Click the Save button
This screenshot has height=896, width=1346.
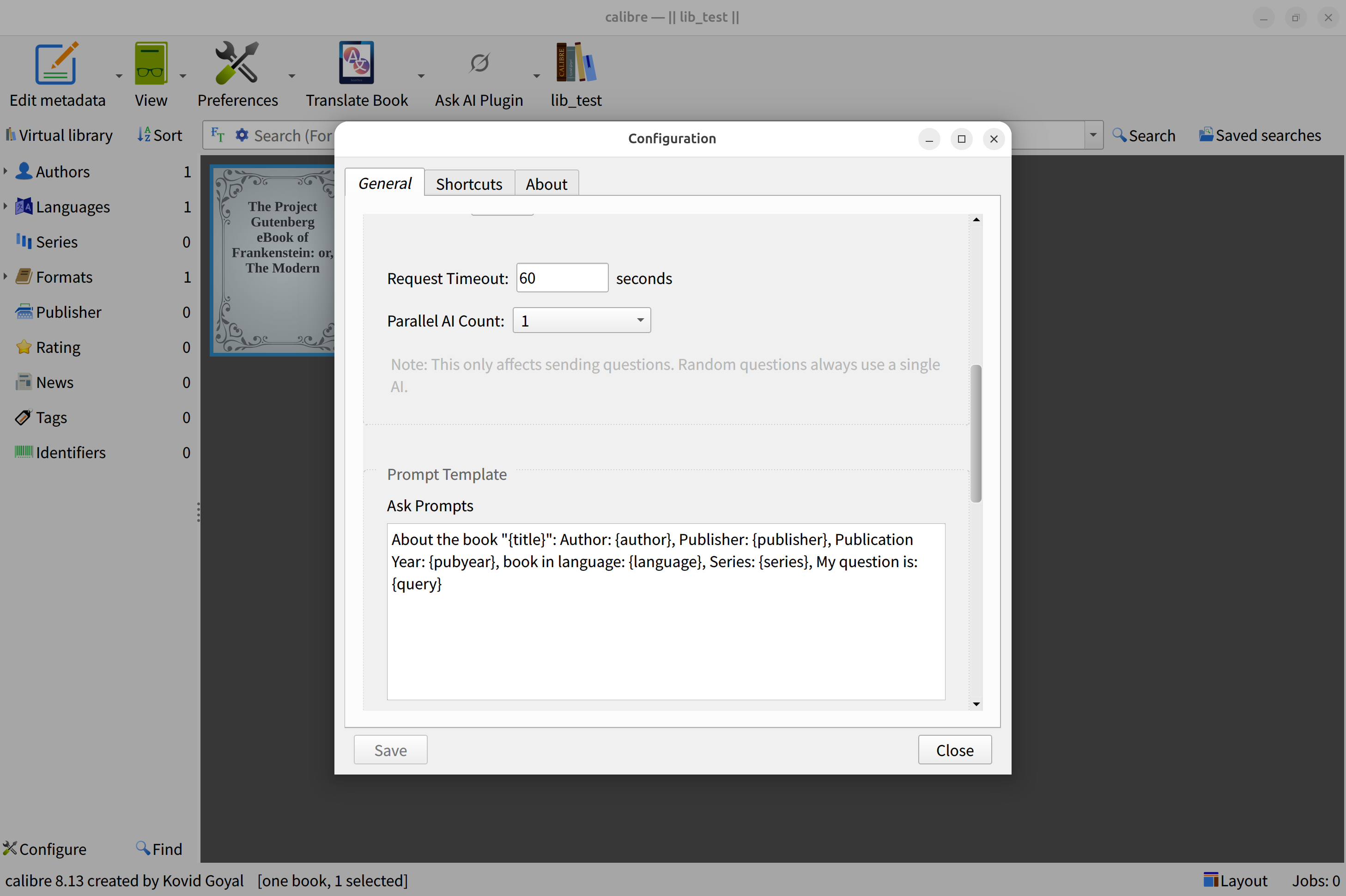[x=390, y=750]
